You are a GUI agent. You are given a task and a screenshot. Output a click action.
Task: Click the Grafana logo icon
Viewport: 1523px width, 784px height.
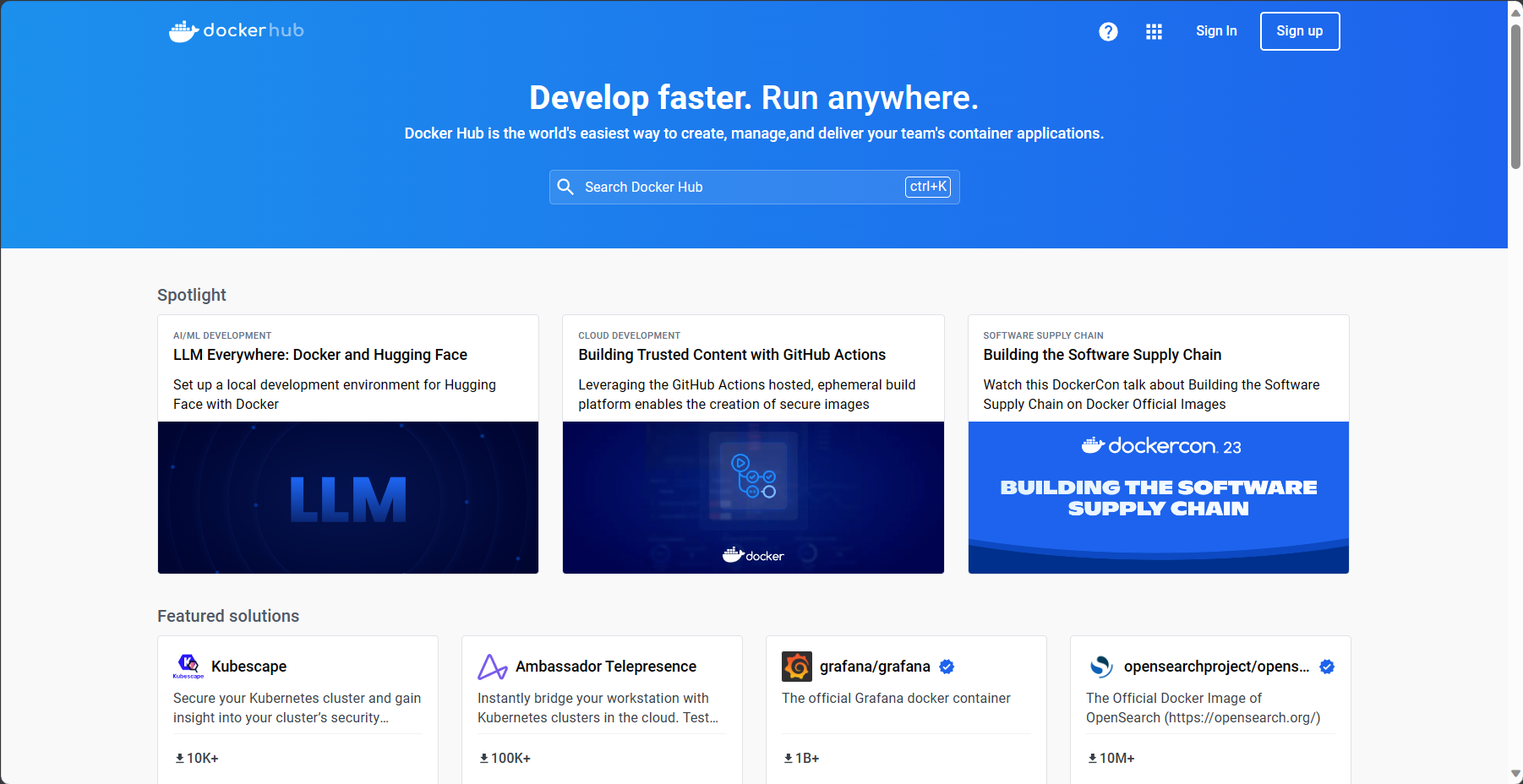(x=796, y=667)
